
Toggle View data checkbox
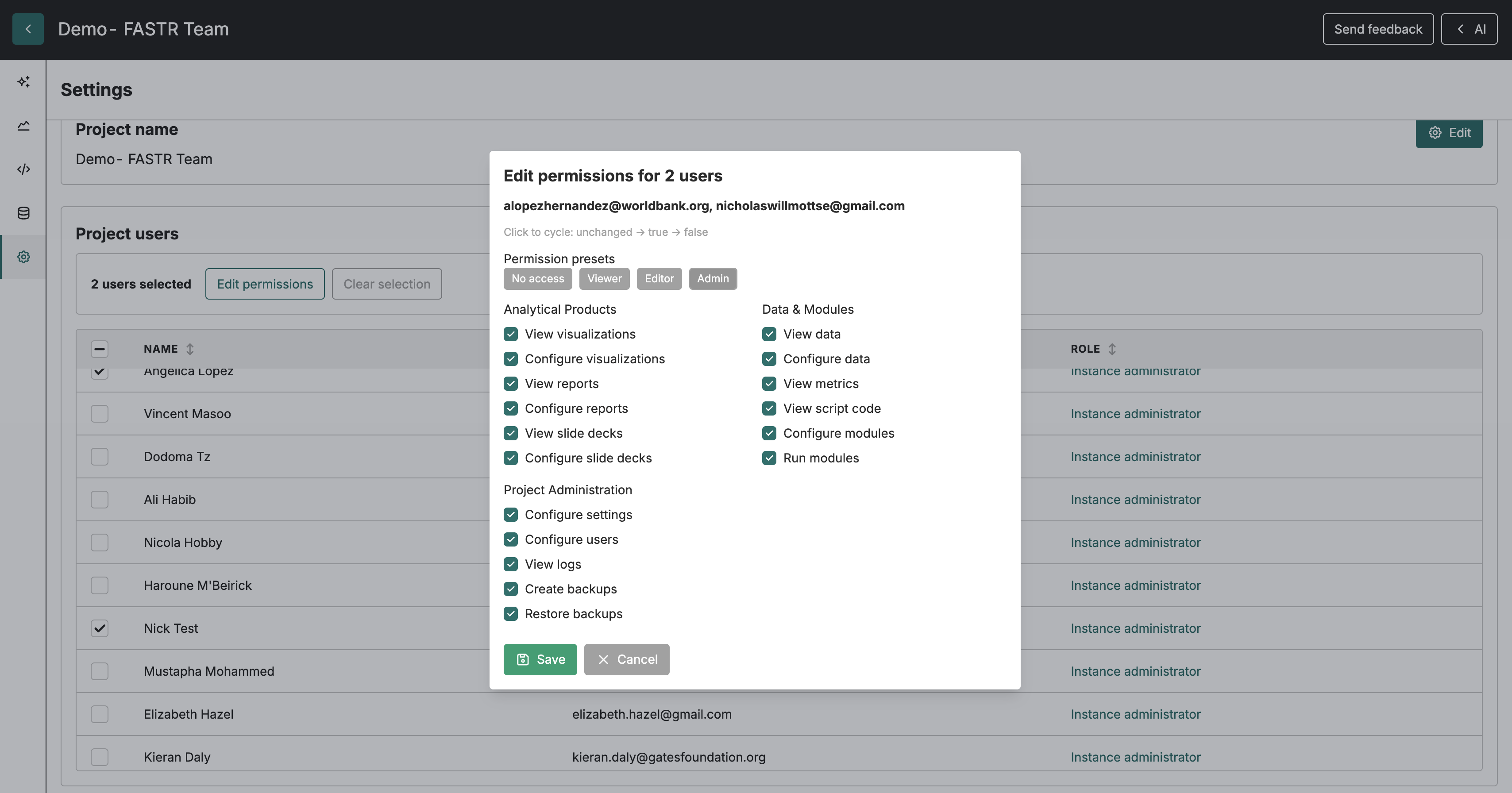769,334
